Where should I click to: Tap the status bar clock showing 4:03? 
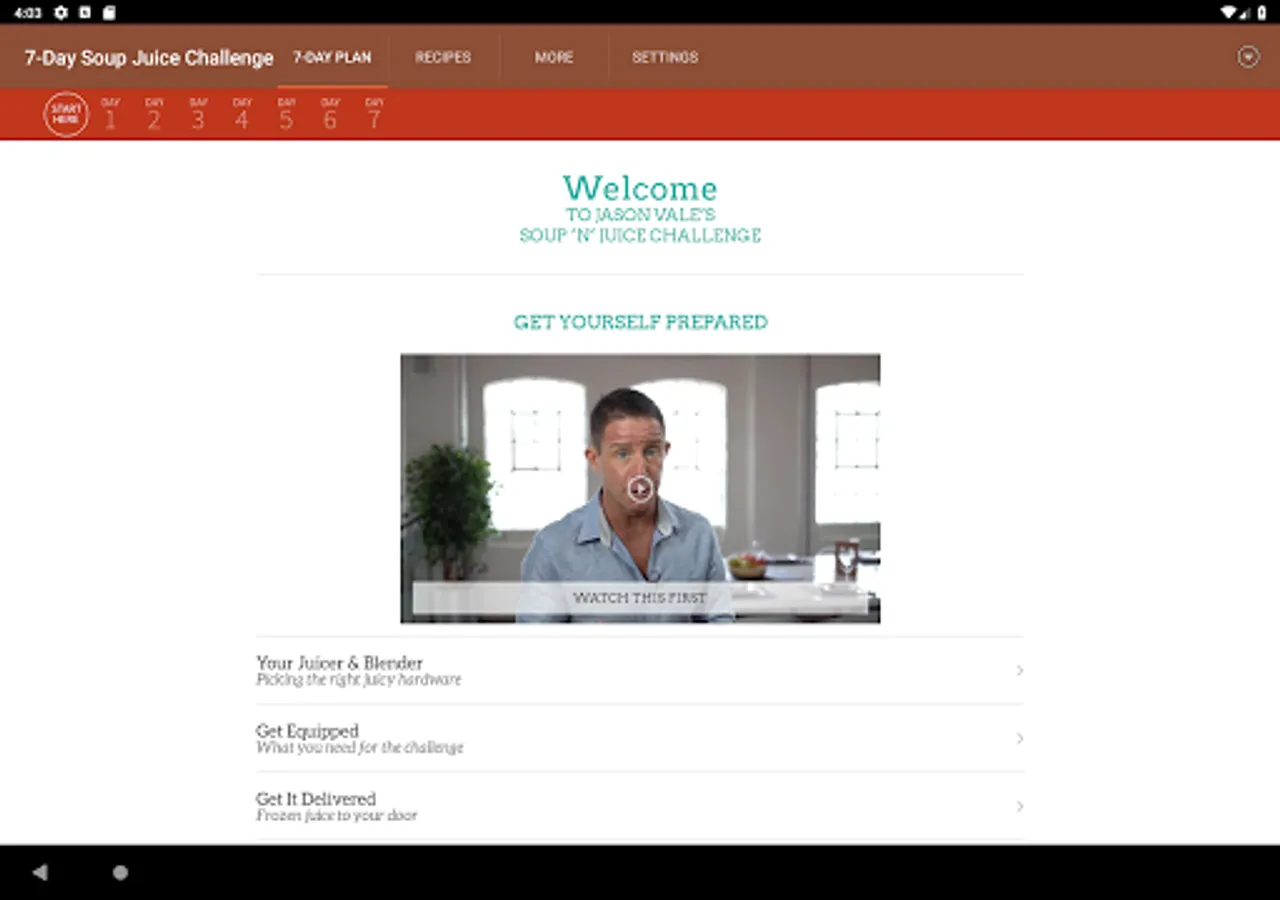[x=27, y=13]
